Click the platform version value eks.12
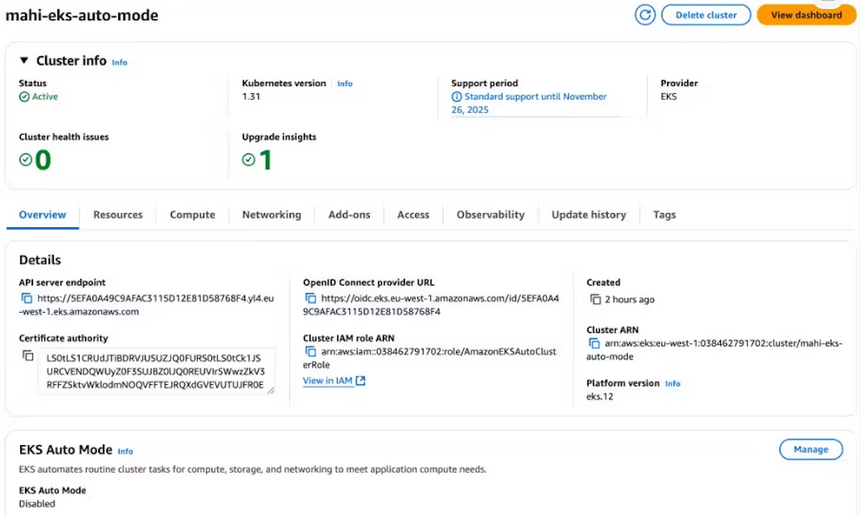Image resolution: width=860 pixels, height=515 pixels. click(x=599, y=397)
